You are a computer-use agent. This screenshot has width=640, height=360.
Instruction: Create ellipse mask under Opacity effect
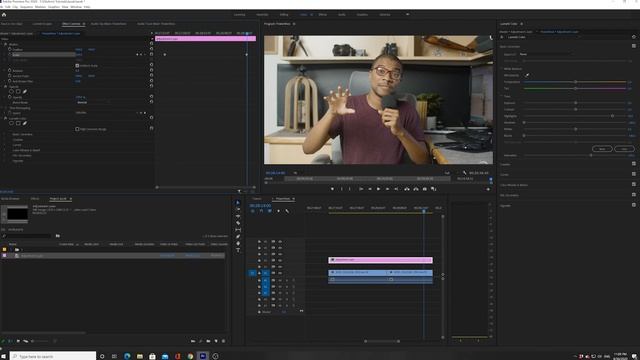11,91
